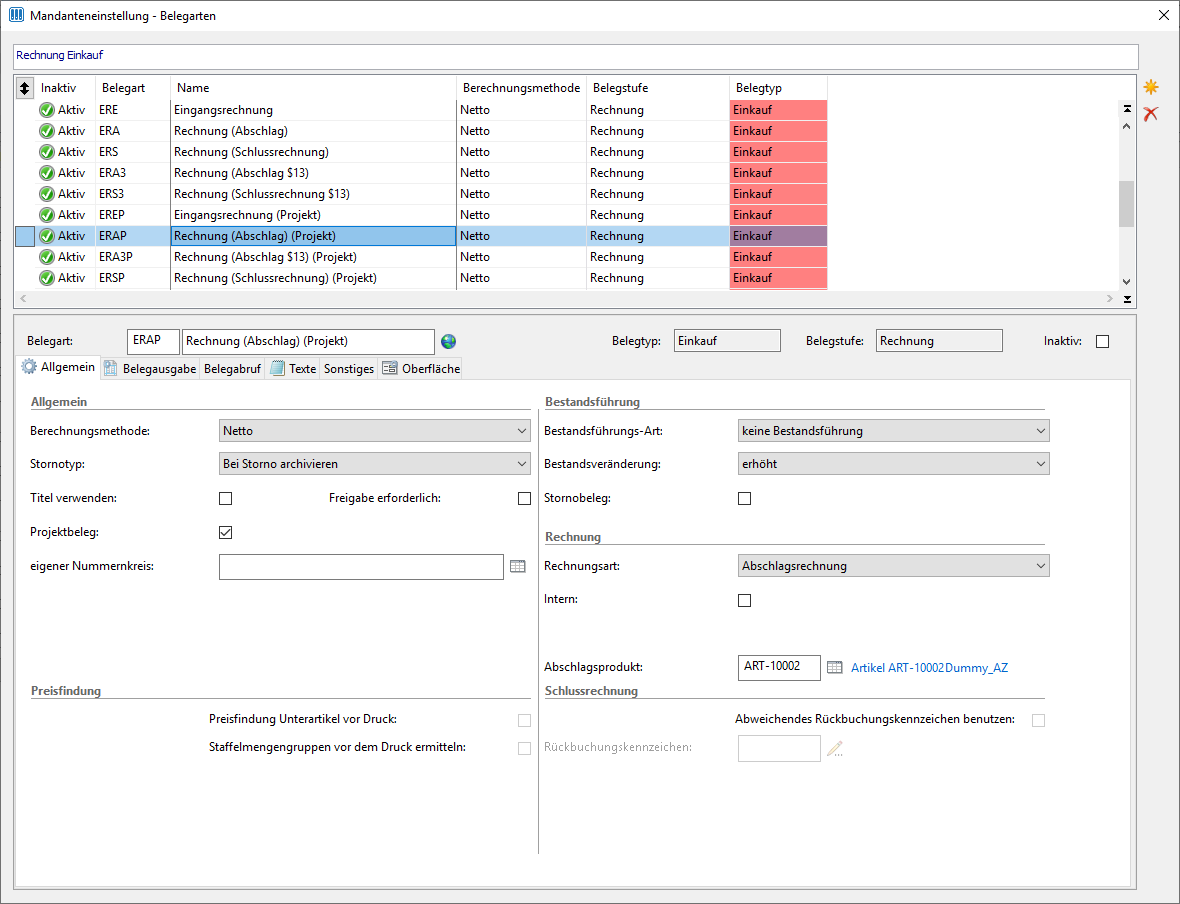Click green Aktiv status icon of ERAP row
1180x904 pixels.
click(47, 236)
